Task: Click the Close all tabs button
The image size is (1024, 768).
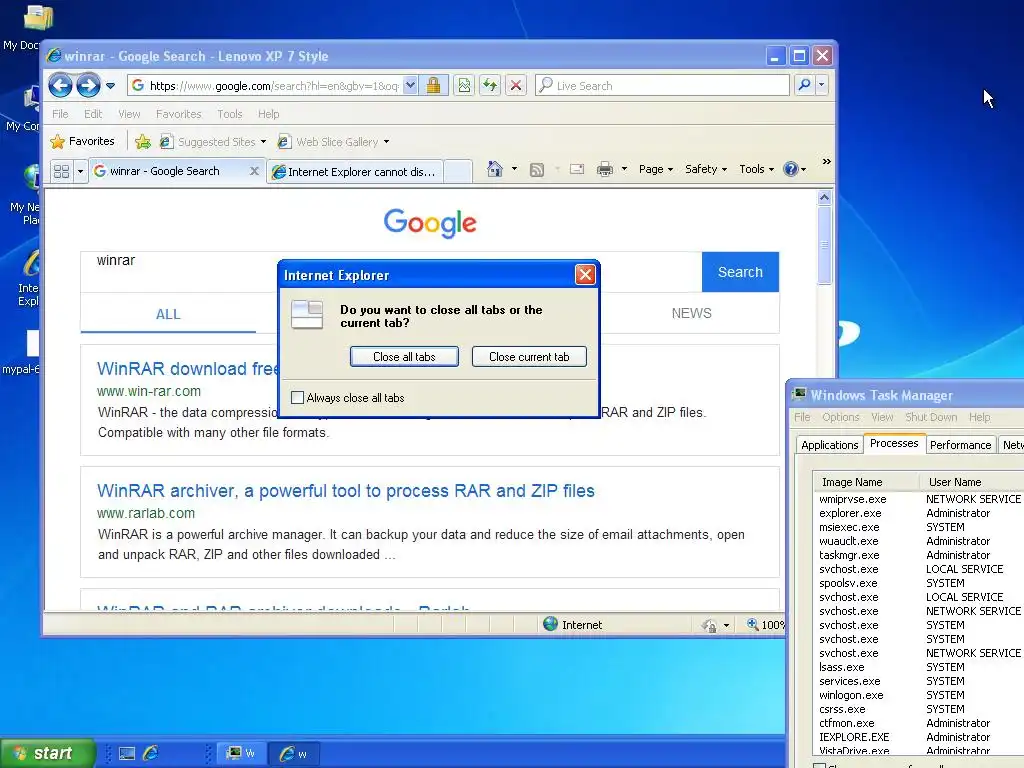Action: click(x=404, y=357)
